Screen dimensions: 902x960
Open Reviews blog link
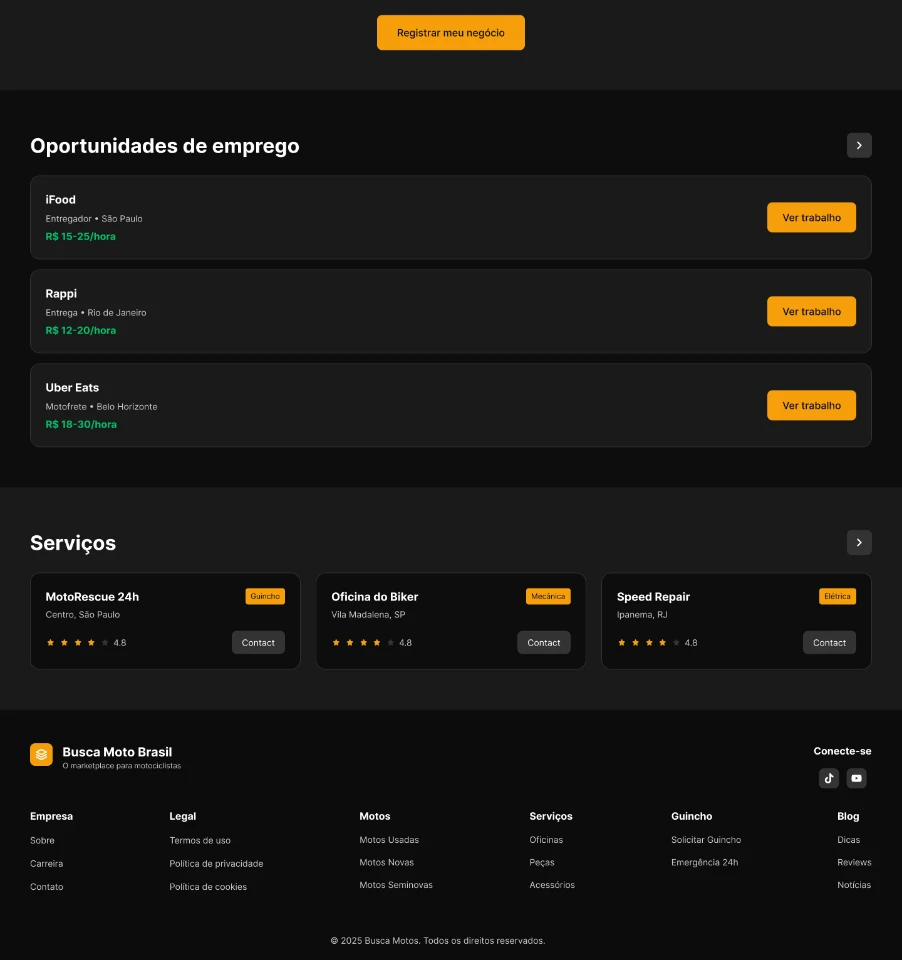pos(854,863)
